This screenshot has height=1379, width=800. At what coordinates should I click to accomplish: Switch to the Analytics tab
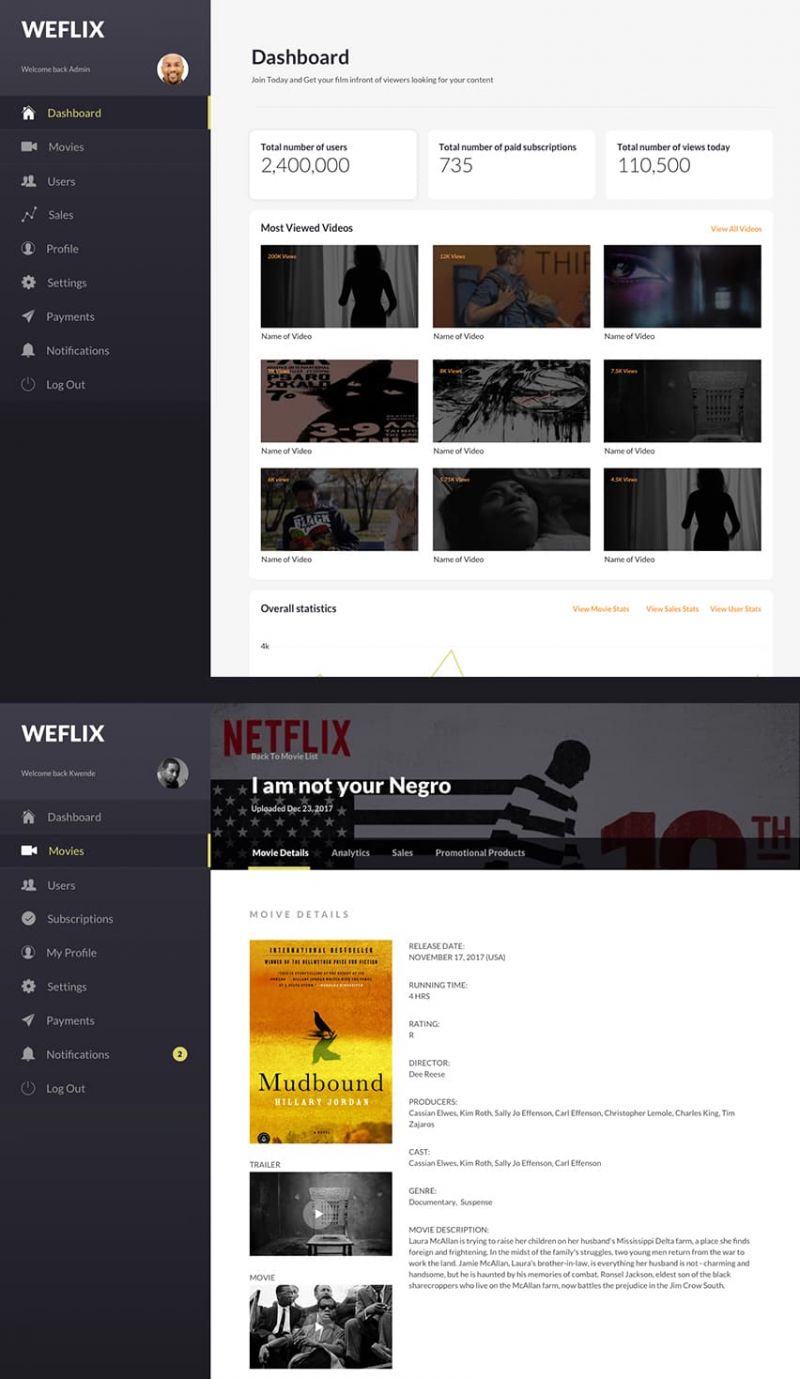pyautogui.click(x=350, y=853)
